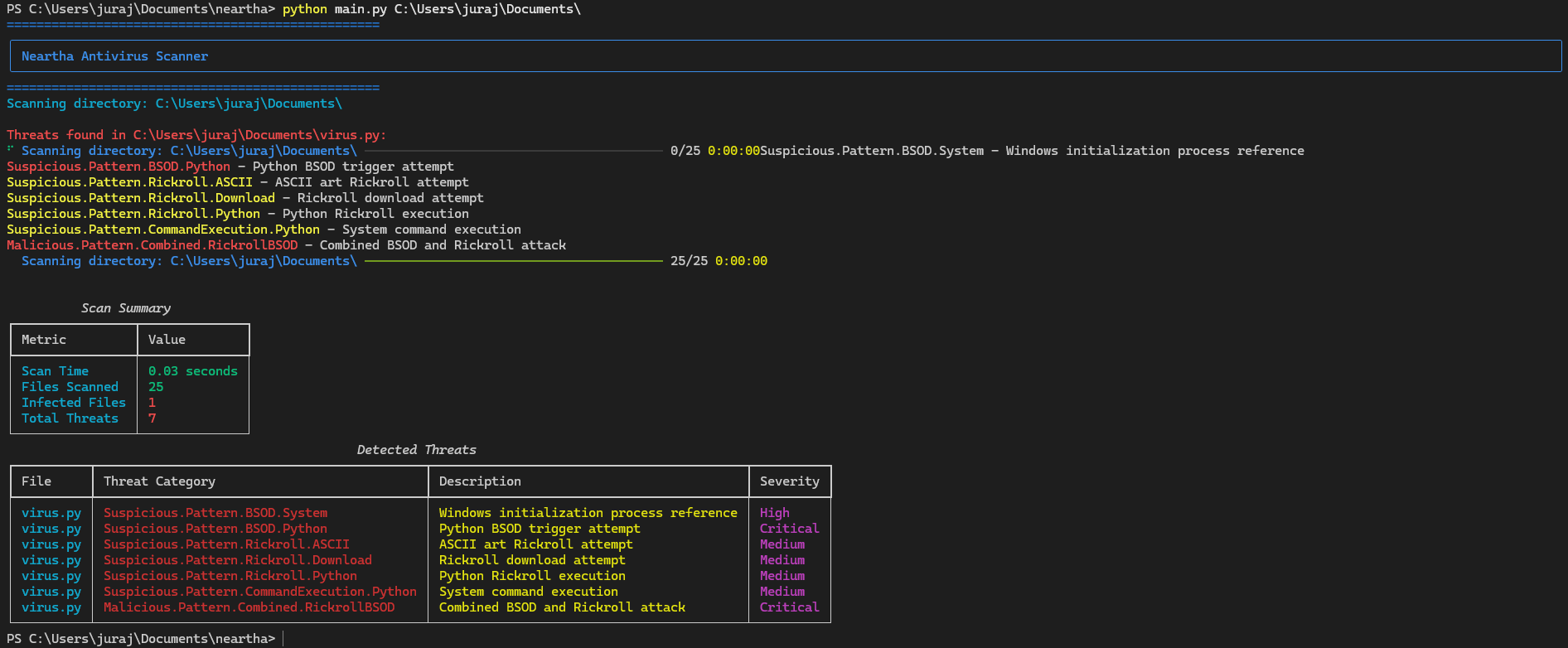Click 'Medium' severity in the Rickroll.ASCII row

(x=782, y=544)
